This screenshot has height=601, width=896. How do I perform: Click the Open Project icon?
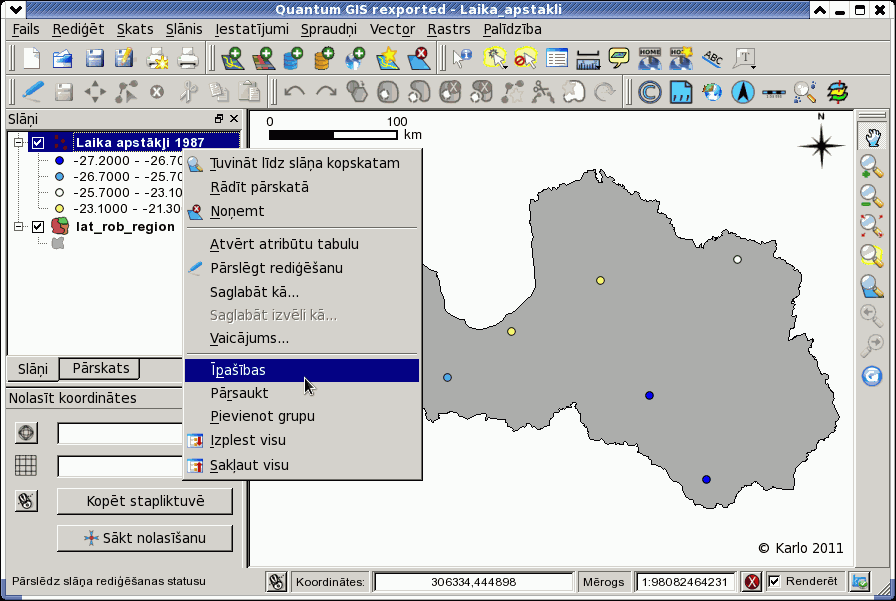tap(62, 58)
